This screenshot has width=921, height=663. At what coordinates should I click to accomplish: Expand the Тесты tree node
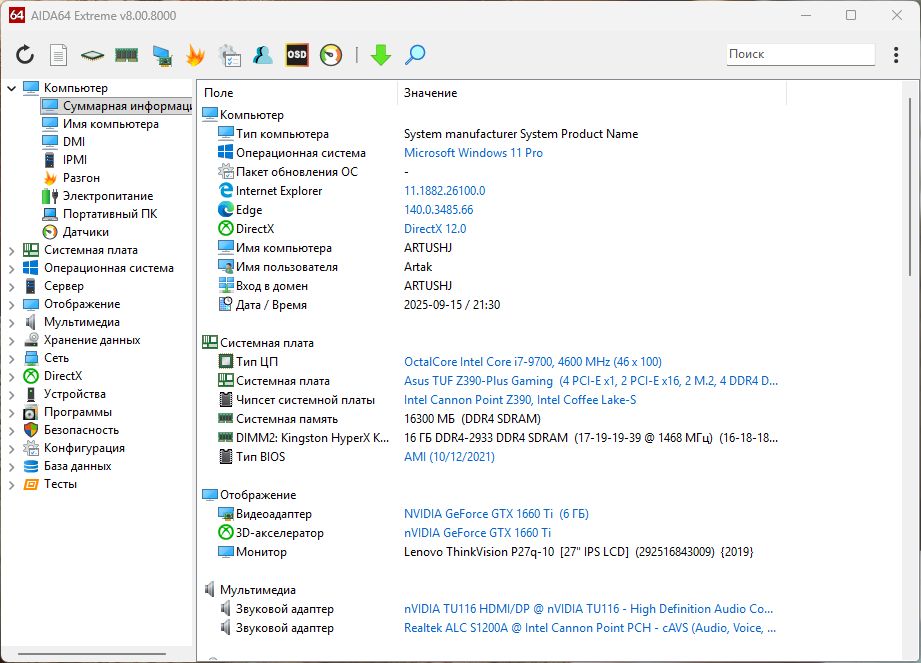pos(11,485)
